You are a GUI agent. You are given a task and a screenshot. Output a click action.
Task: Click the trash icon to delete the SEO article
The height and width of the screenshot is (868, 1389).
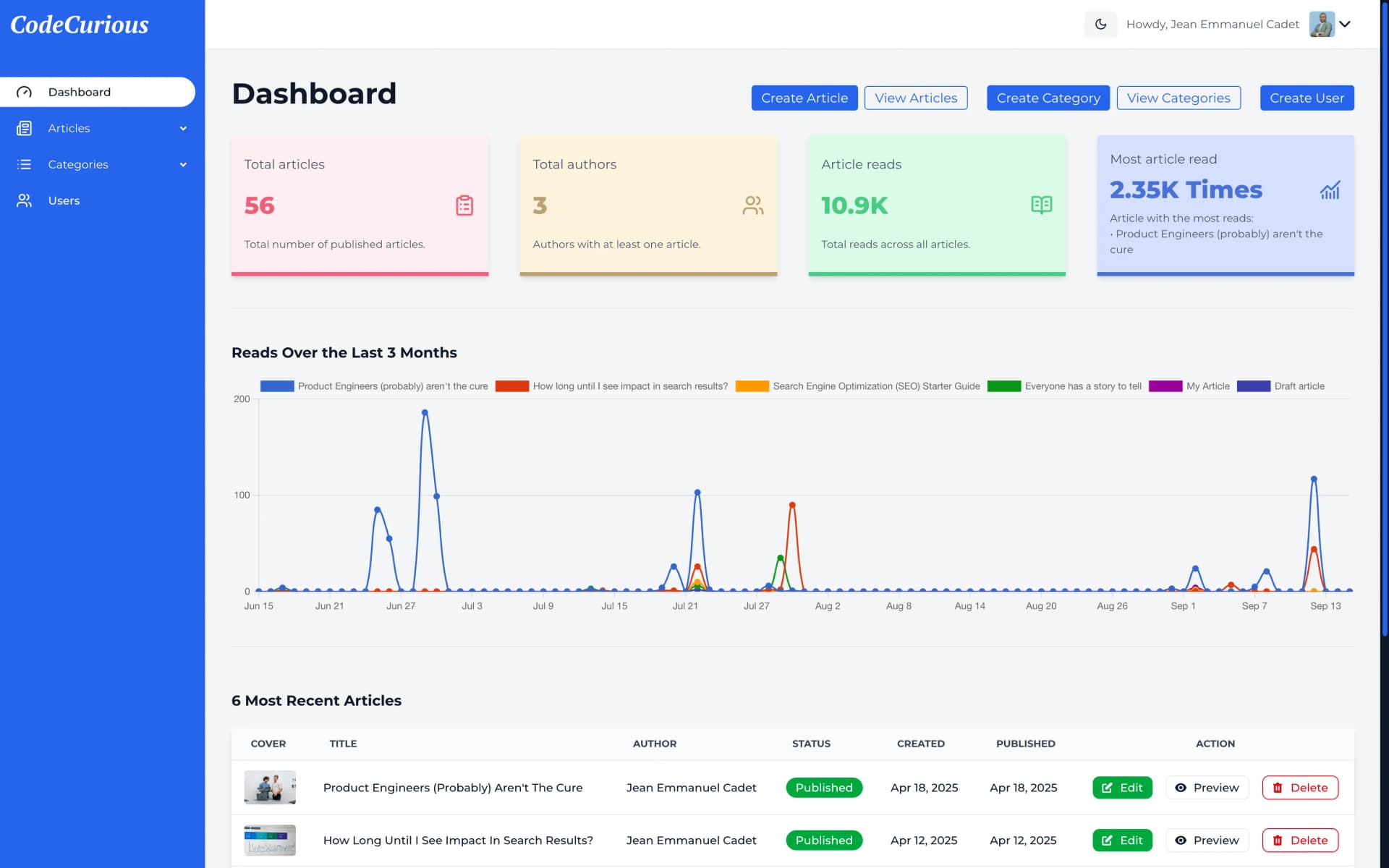(x=1278, y=840)
